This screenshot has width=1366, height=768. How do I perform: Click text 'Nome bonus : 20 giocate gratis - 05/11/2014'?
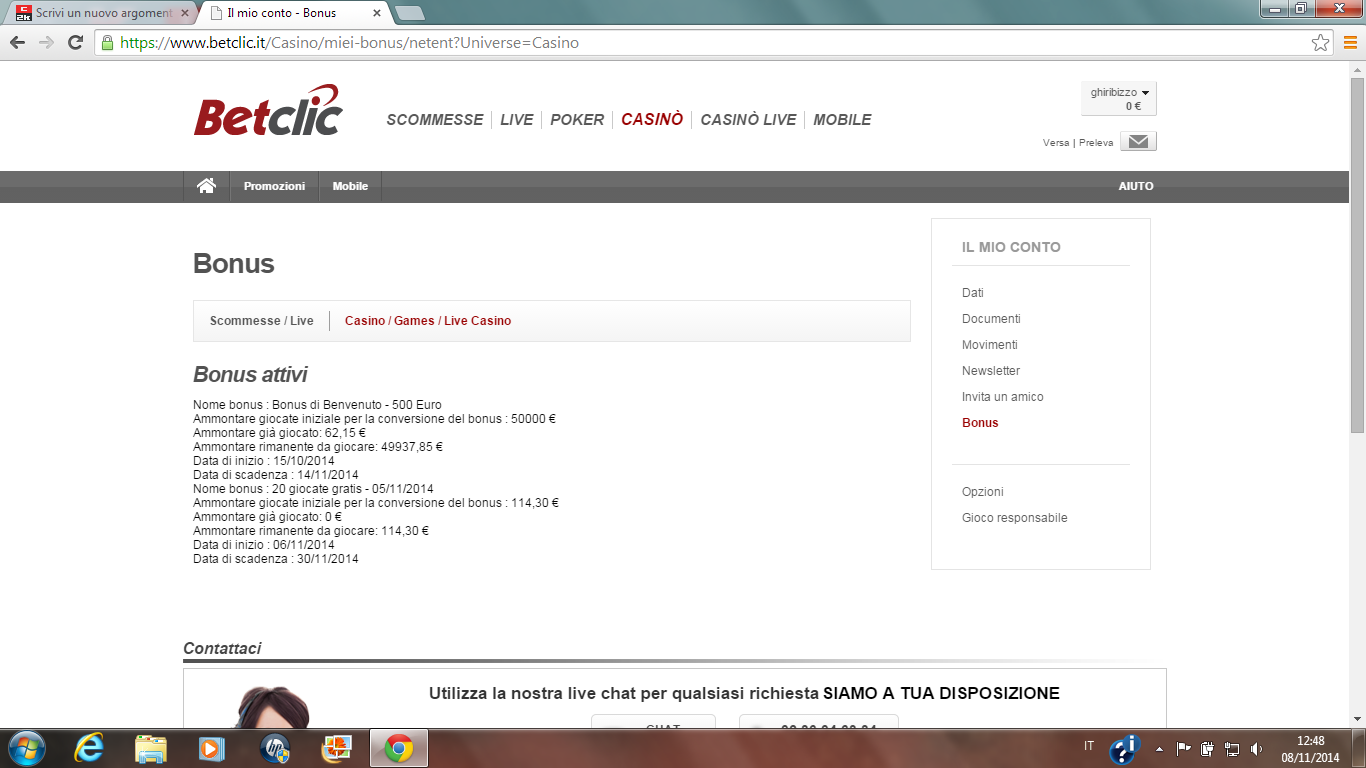(x=313, y=489)
